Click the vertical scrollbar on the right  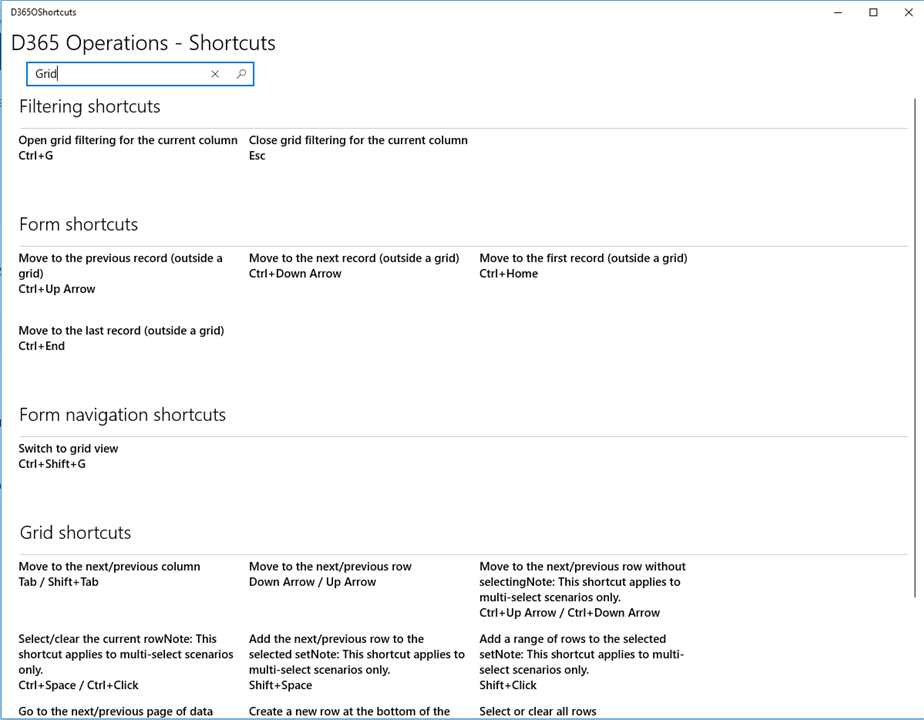(x=915, y=349)
